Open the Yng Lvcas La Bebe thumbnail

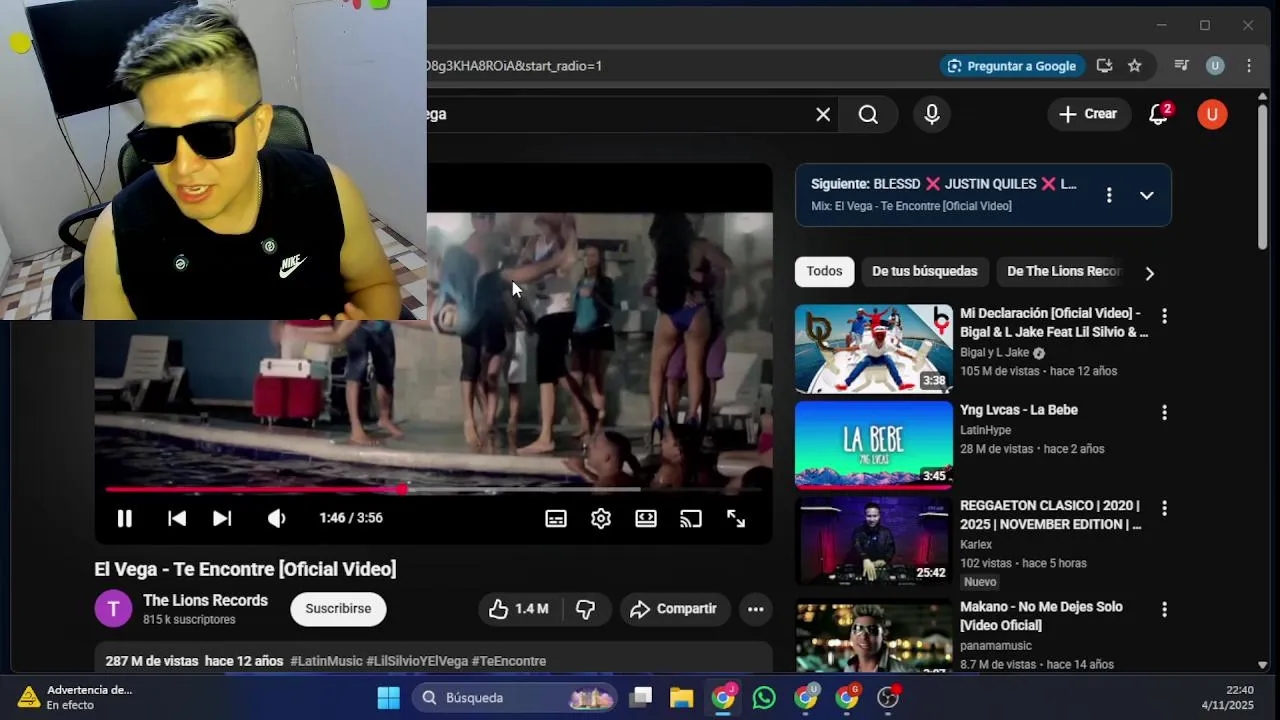click(x=874, y=445)
